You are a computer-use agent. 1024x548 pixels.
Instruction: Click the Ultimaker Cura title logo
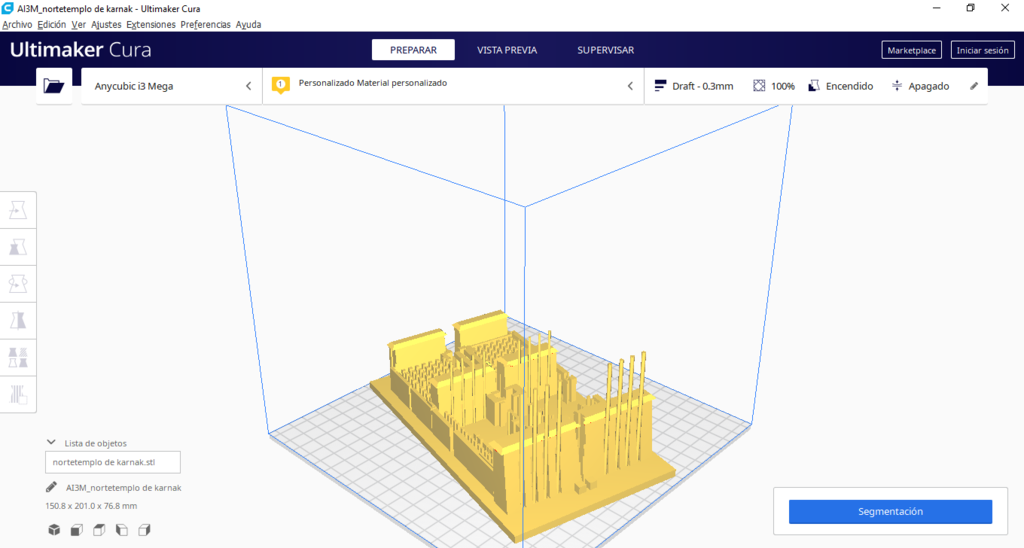tap(80, 50)
